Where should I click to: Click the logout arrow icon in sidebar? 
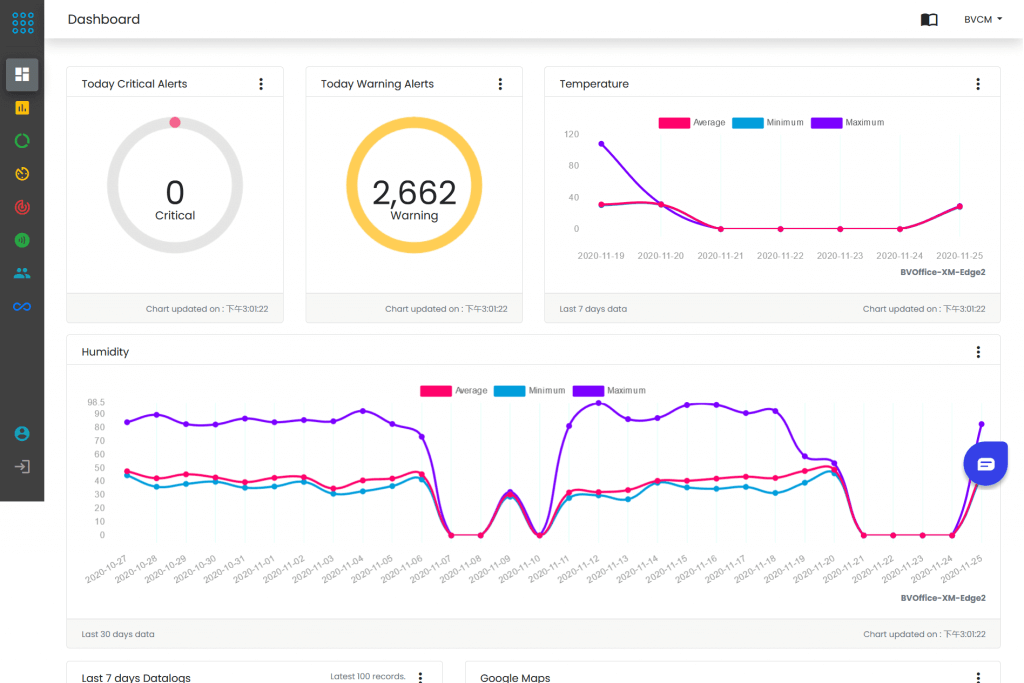pos(22,467)
